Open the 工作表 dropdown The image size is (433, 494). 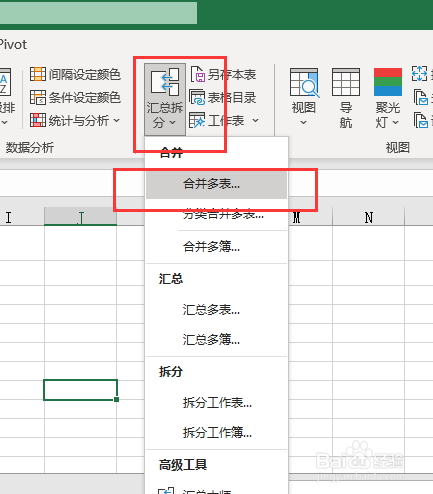224,120
